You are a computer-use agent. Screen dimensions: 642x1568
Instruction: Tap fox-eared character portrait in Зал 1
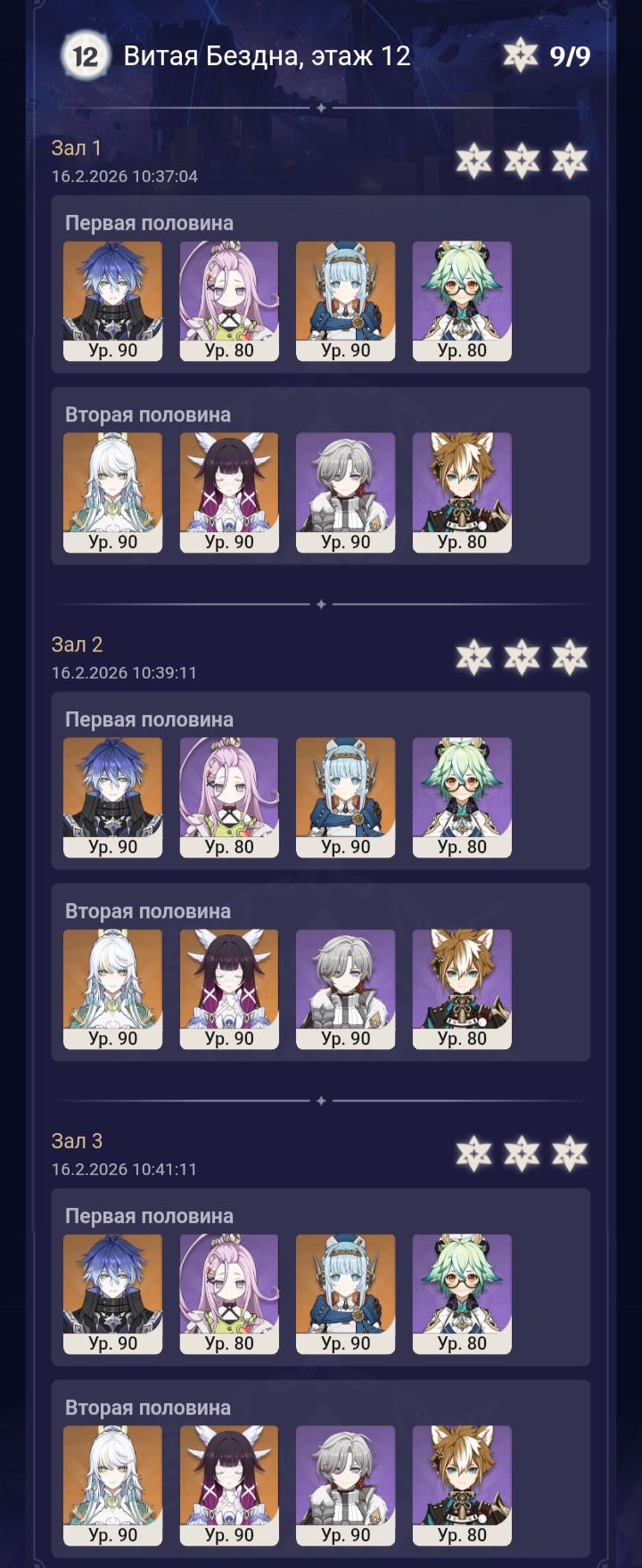pos(462,493)
